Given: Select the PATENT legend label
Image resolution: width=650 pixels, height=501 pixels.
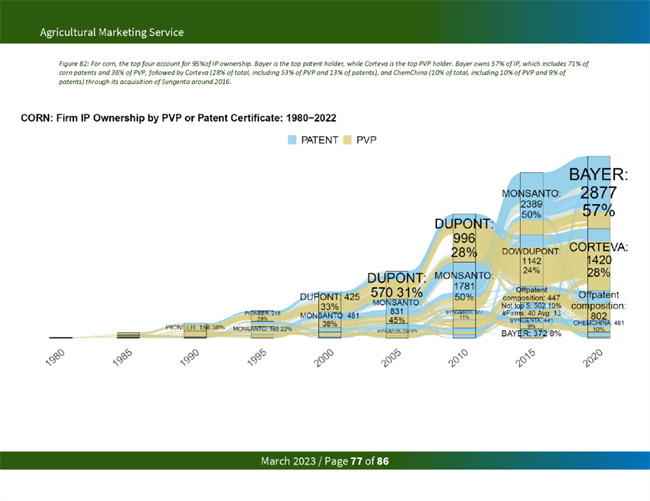Looking at the screenshot, I should pyautogui.click(x=320, y=141).
